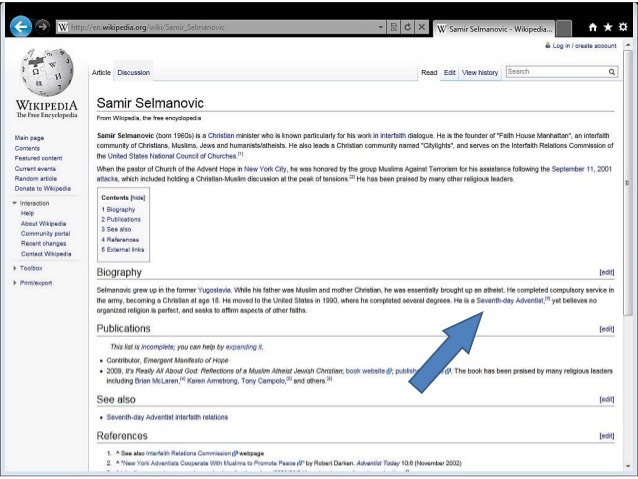Select the Samir Selmanovic - Wikipedia browser tab
Image resolution: width=638 pixels, height=479 pixels.
(494, 29)
